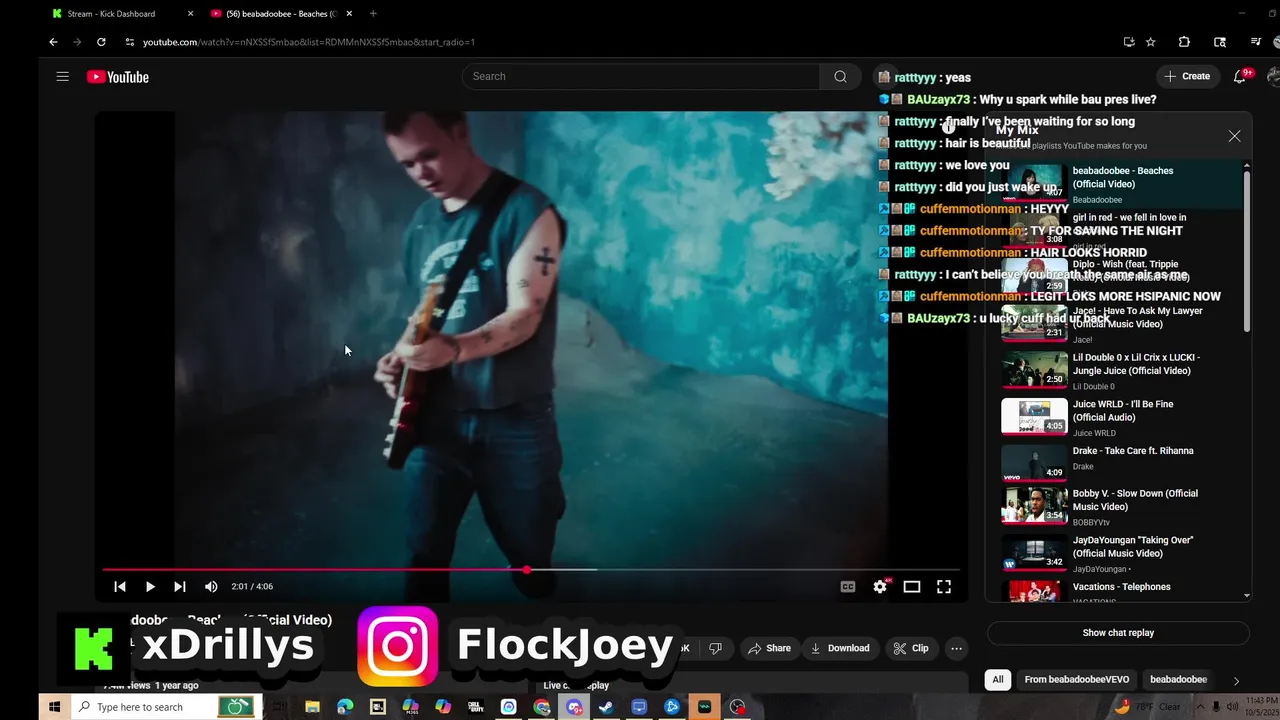The height and width of the screenshot is (720, 1280).
Task: Dislike the video with thumbs down
Action: point(715,648)
